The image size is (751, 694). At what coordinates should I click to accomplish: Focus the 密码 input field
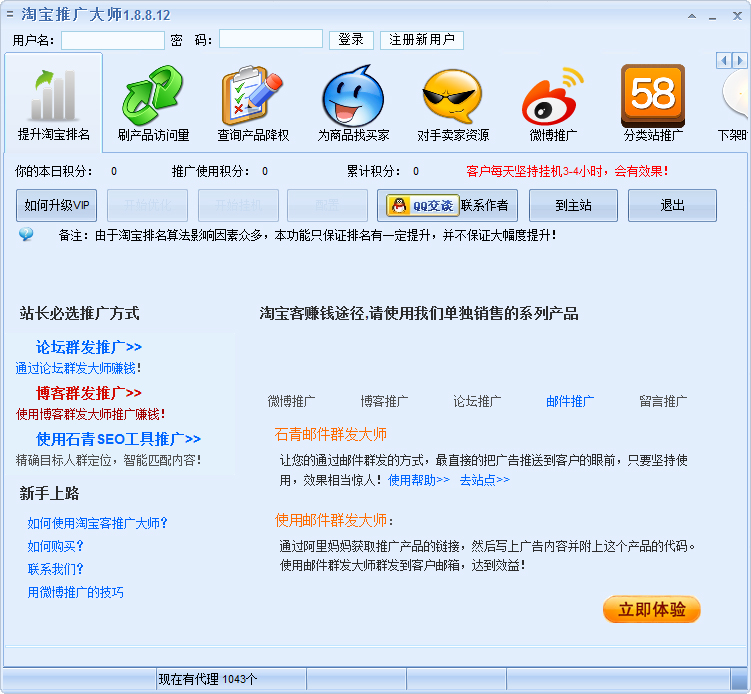point(271,39)
